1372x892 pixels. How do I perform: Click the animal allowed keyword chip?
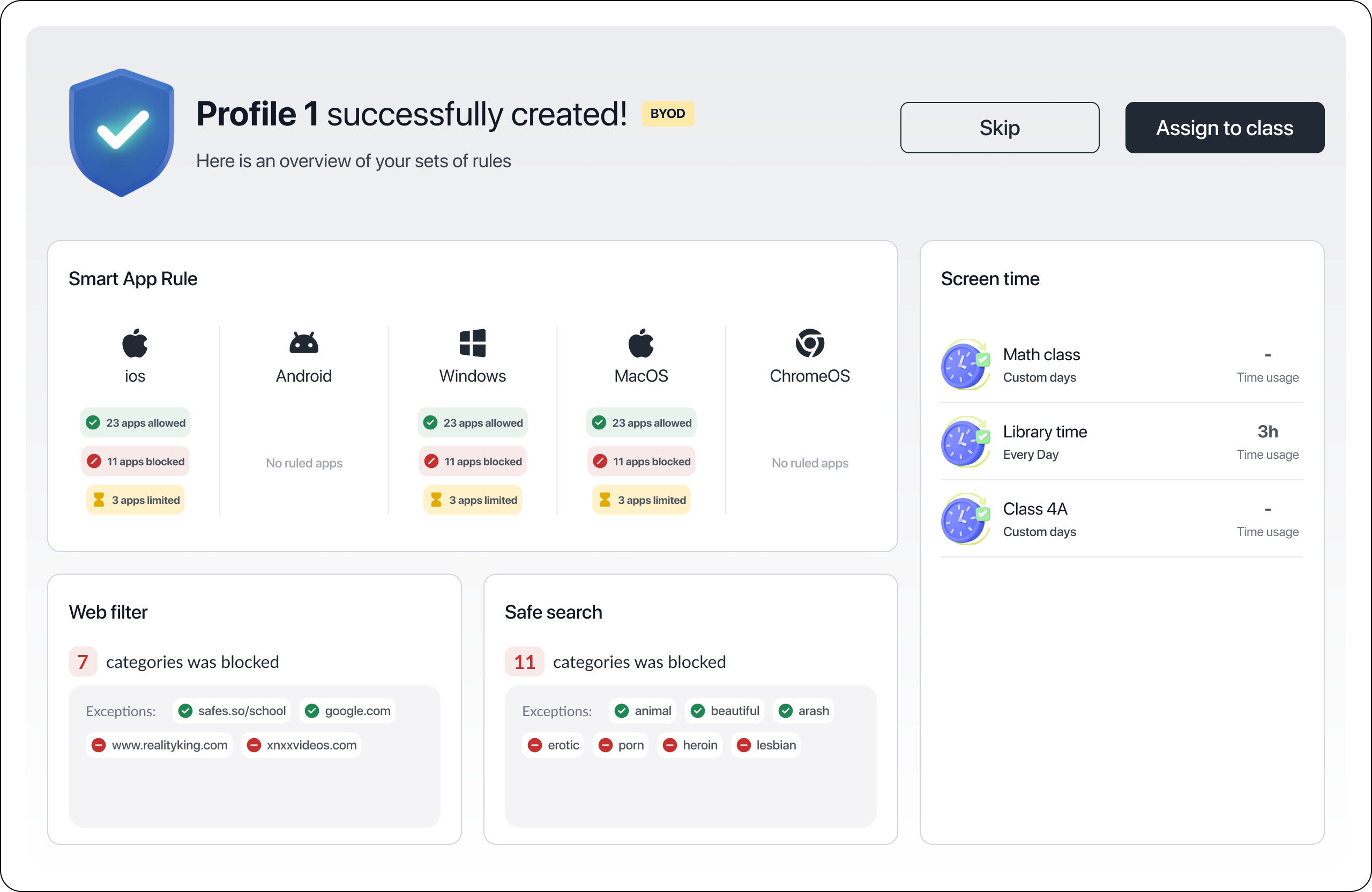coord(642,711)
